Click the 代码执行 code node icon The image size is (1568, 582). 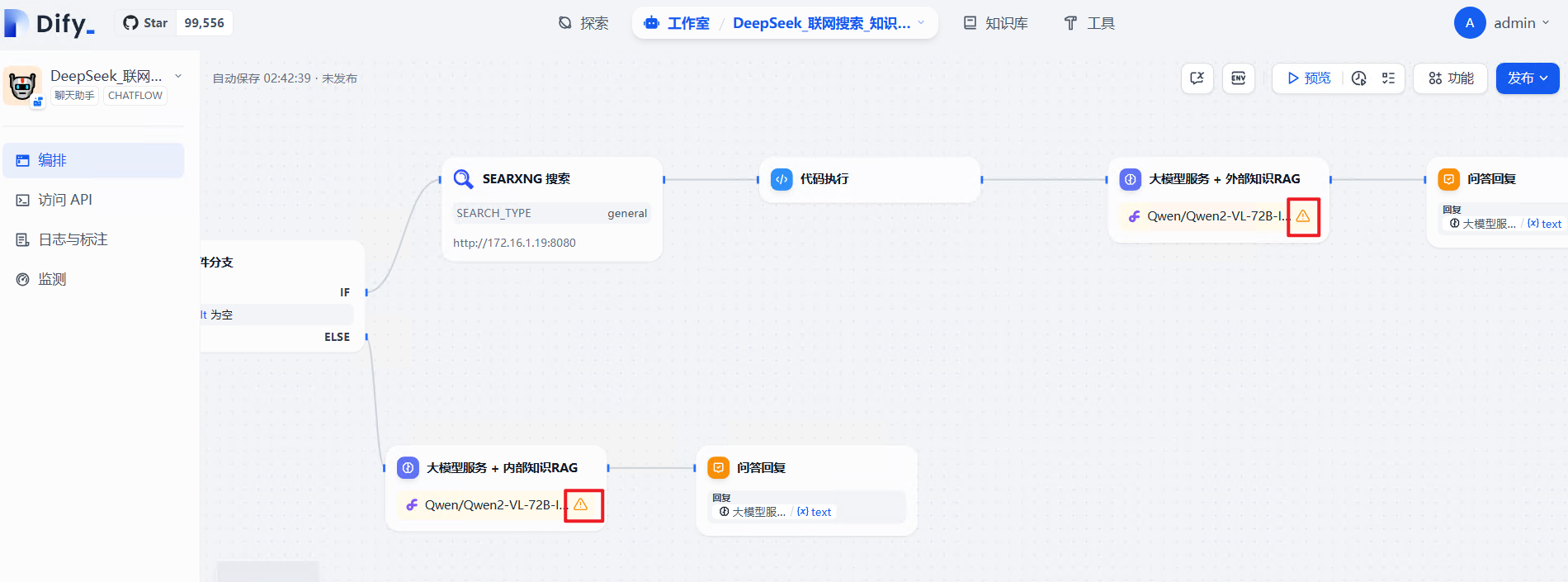tap(782, 179)
